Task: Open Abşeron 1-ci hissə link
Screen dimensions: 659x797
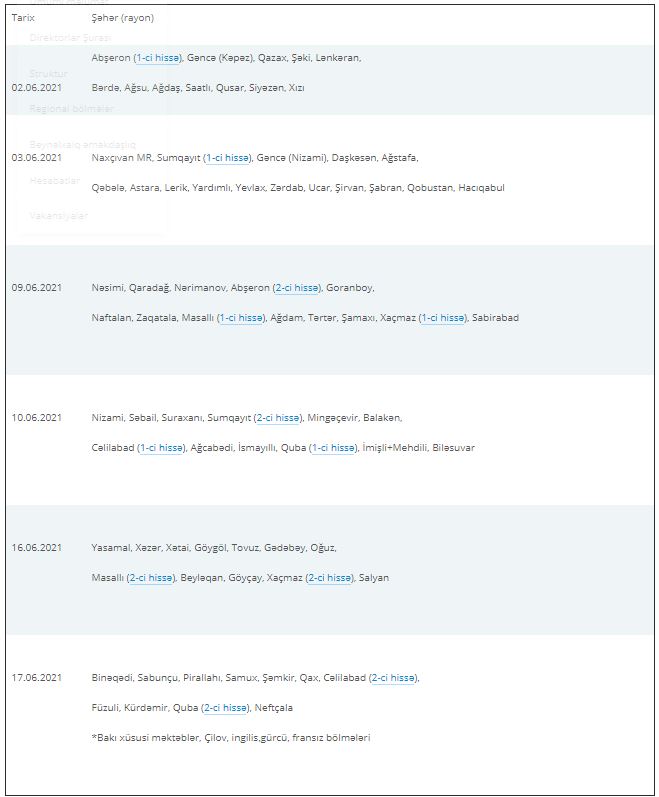Action: click(158, 58)
